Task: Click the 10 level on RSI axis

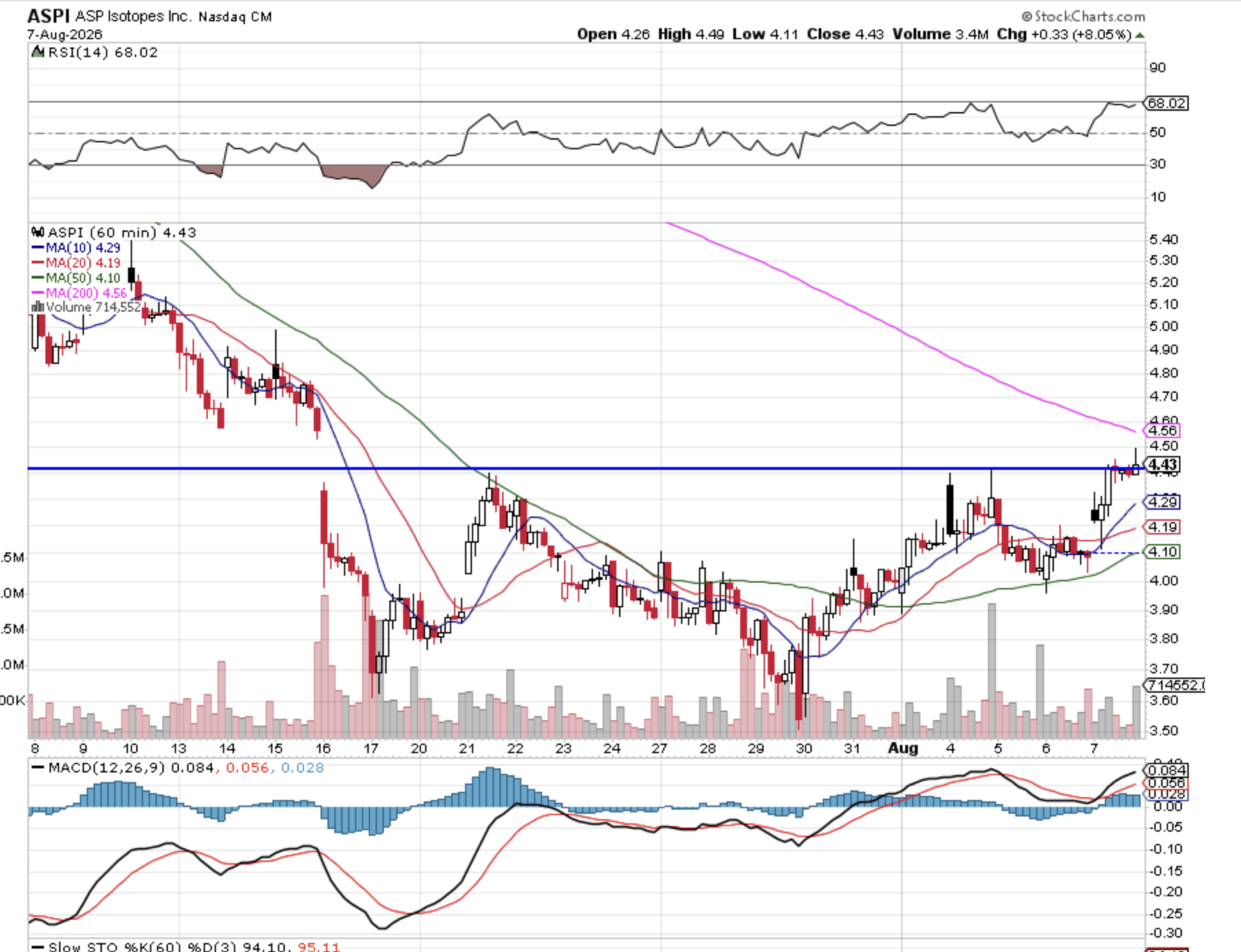Action: (1158, 197)
